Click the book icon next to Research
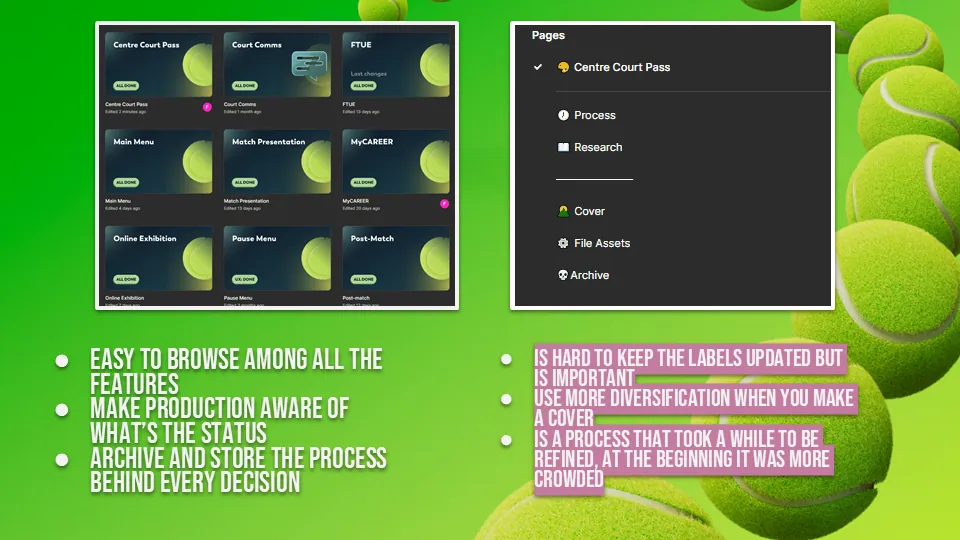Screen dimensions: 960x540 563,147
